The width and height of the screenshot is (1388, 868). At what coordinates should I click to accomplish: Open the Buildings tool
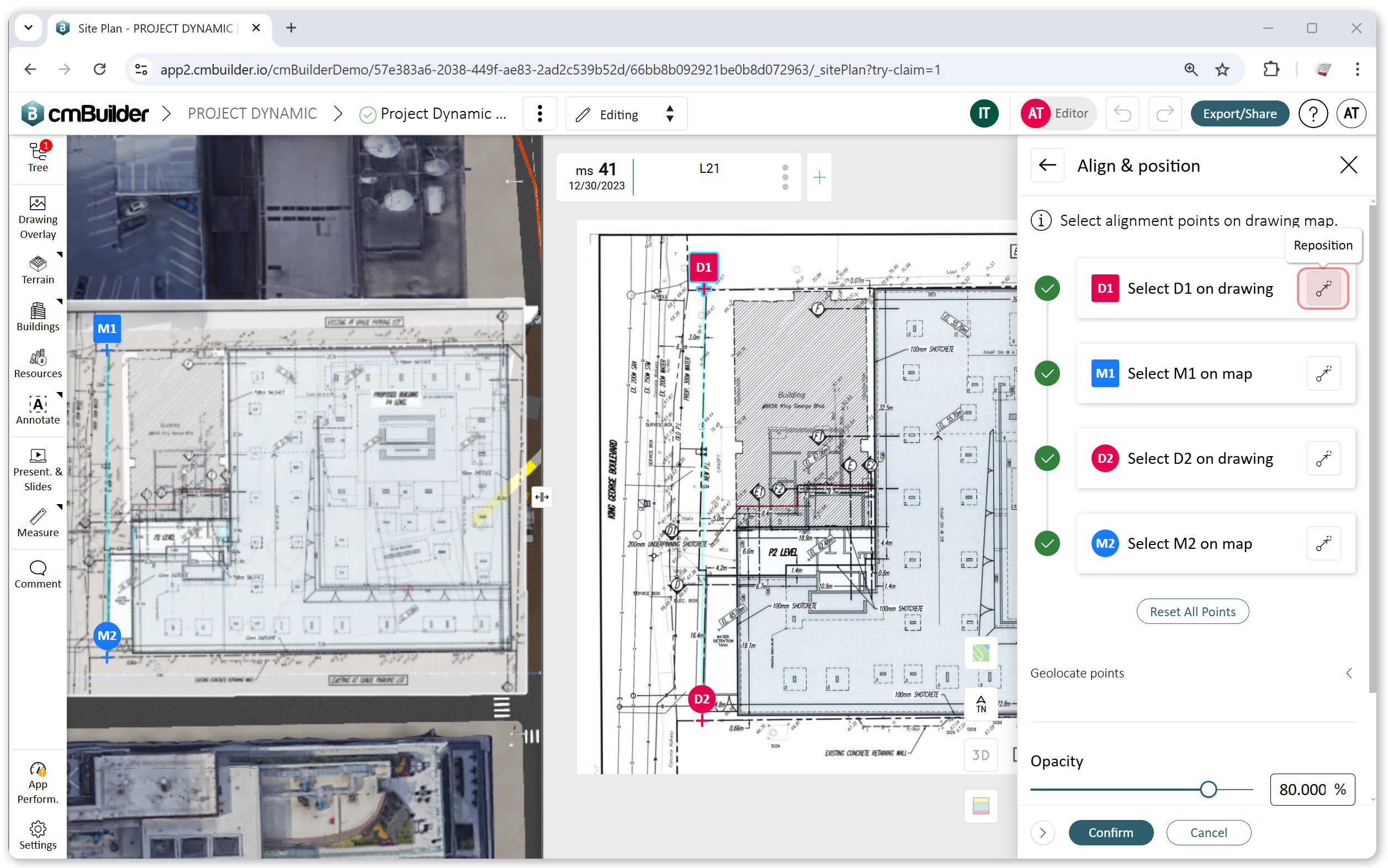38,317
